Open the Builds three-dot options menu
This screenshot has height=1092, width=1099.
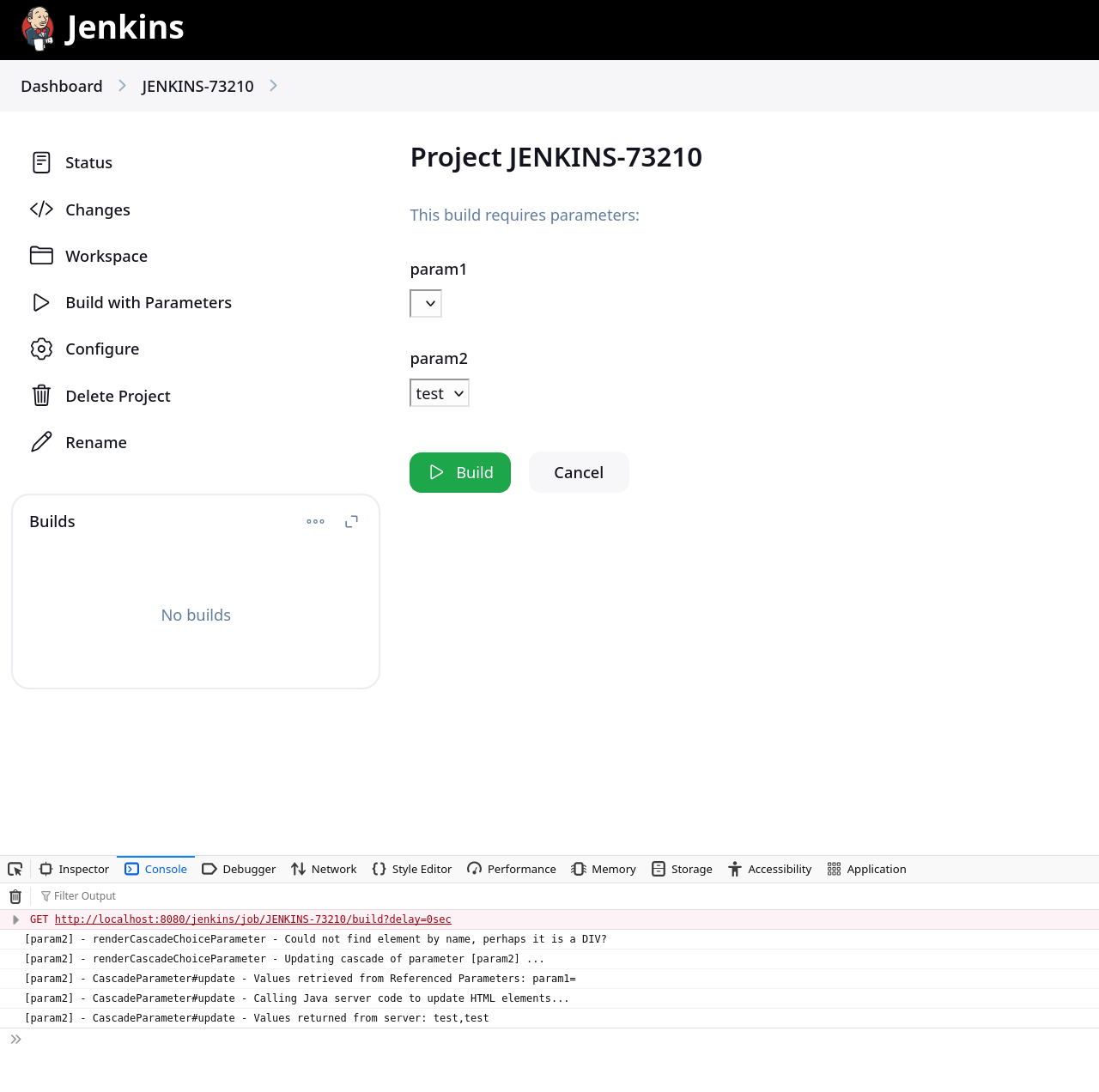[315, 522]
